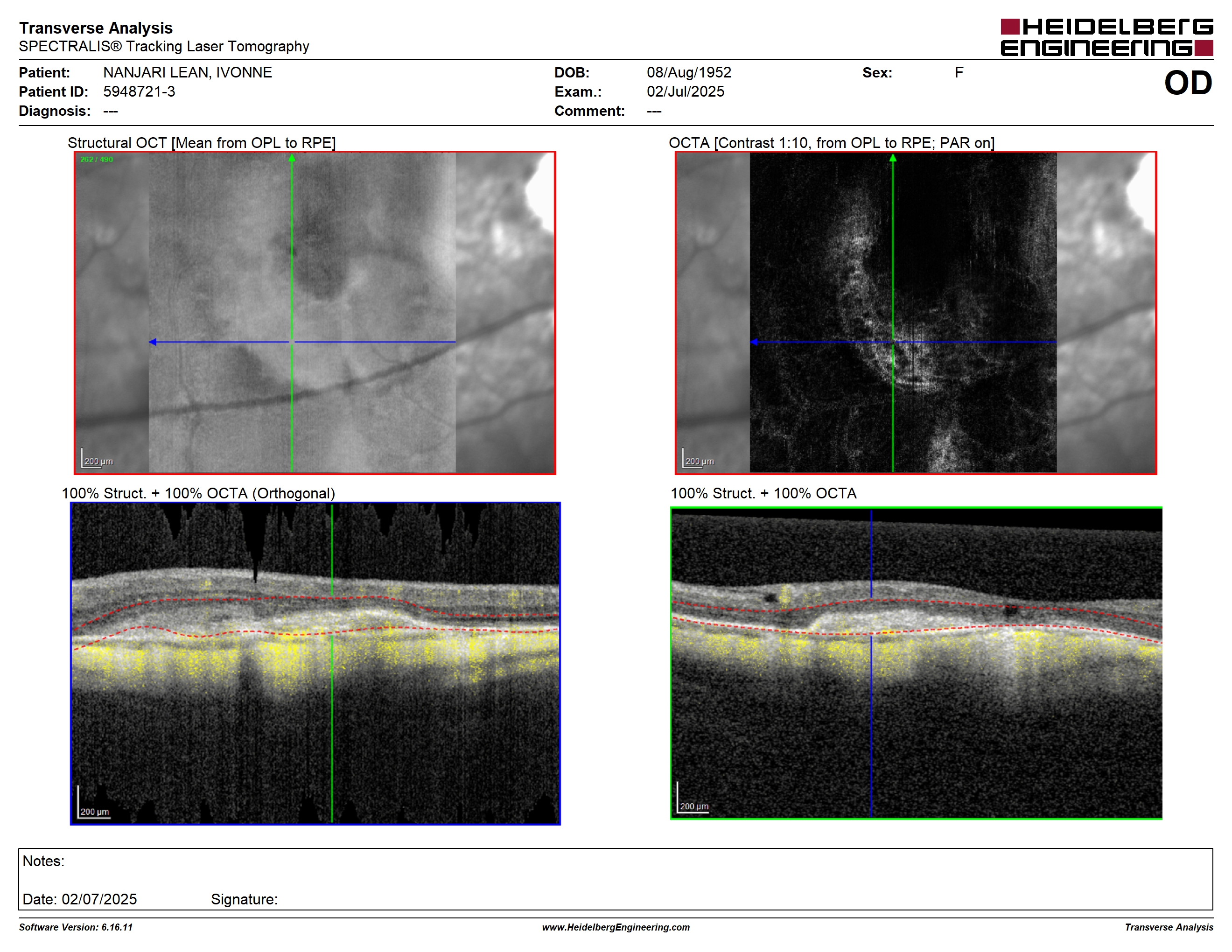Click the green arrowhead atop Structural OCT image
This screenshot has width=1232, height=952.
[292, 158]
